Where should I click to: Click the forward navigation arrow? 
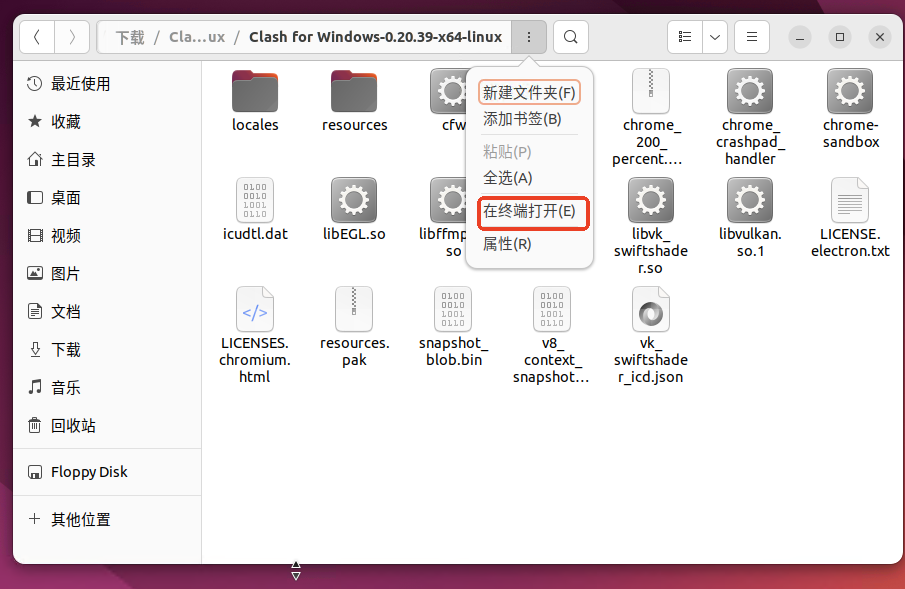[72, 38]
